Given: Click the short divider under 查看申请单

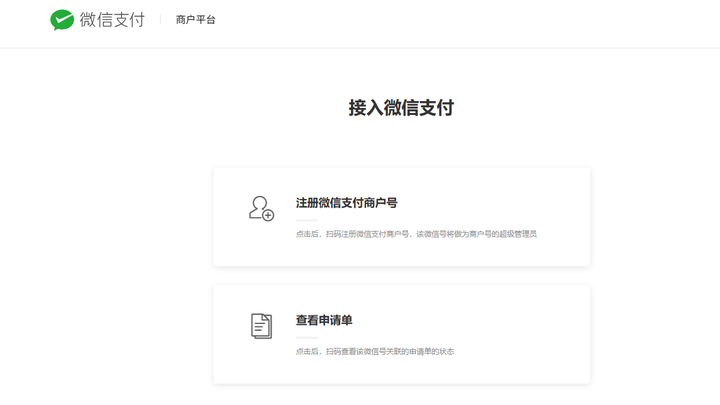Looking at the screenshot, I should tap(306, 337).
